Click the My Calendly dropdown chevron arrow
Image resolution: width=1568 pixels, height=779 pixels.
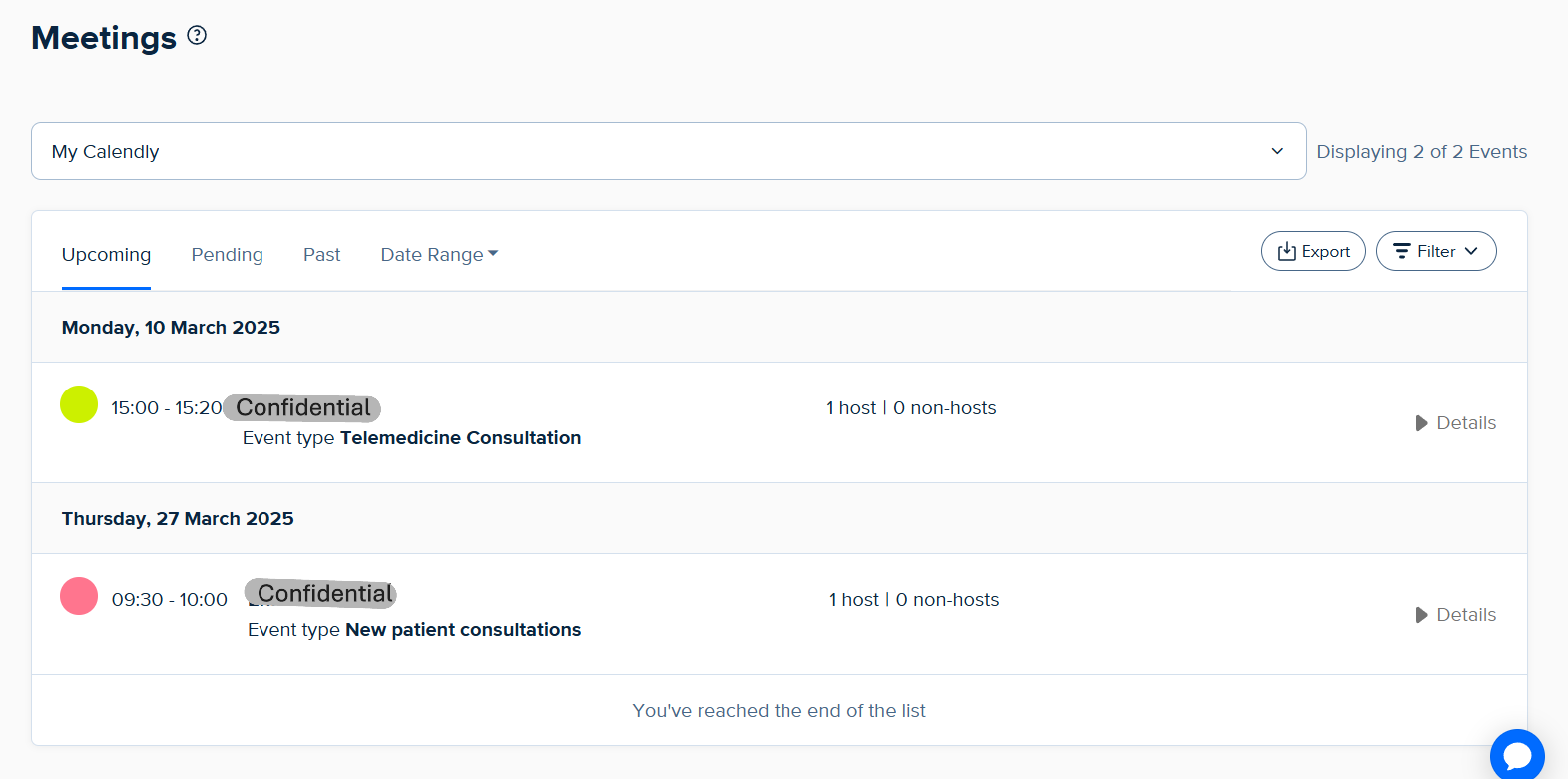click(1277, 151)
